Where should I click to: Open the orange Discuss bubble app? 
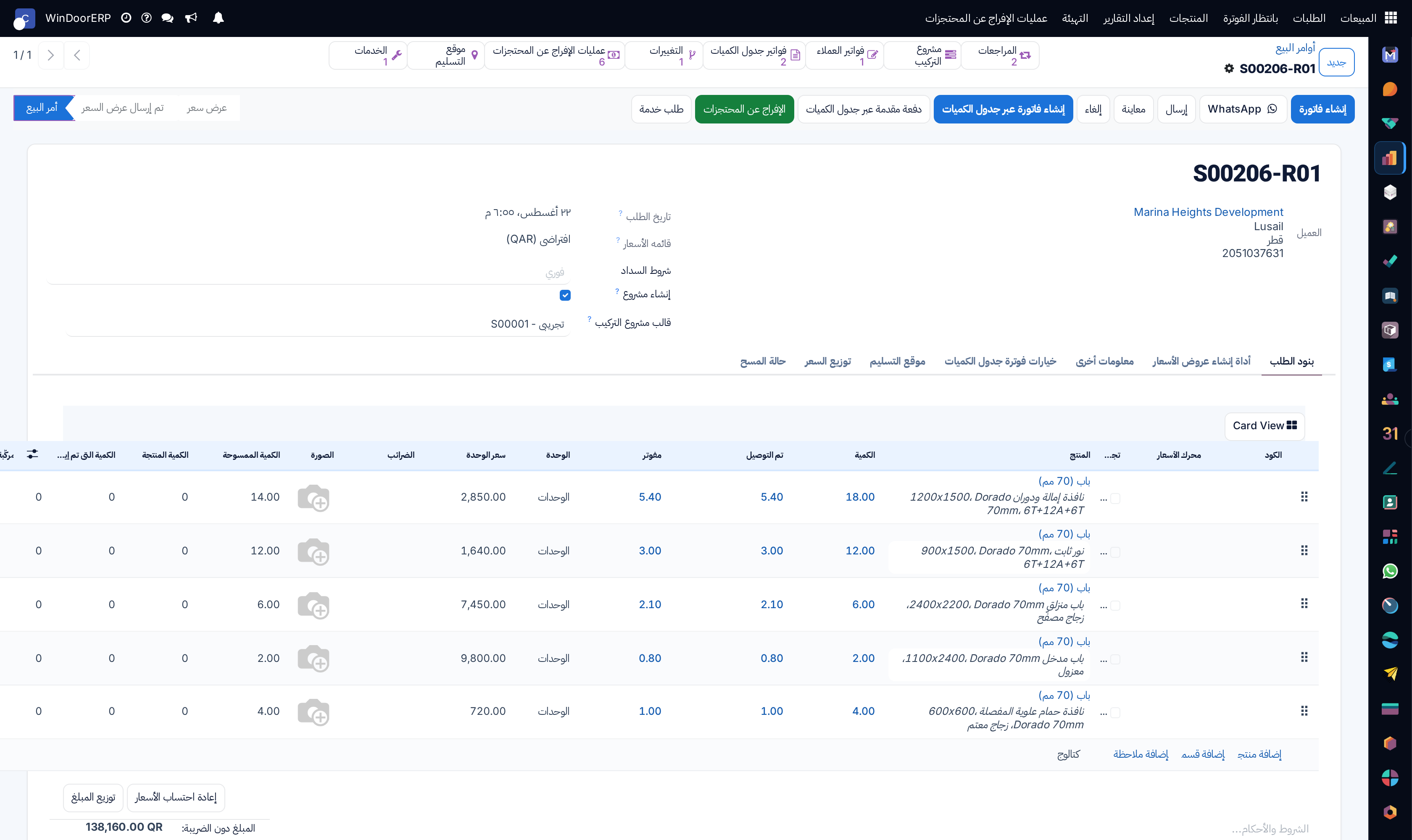(x=1390, y=89)
